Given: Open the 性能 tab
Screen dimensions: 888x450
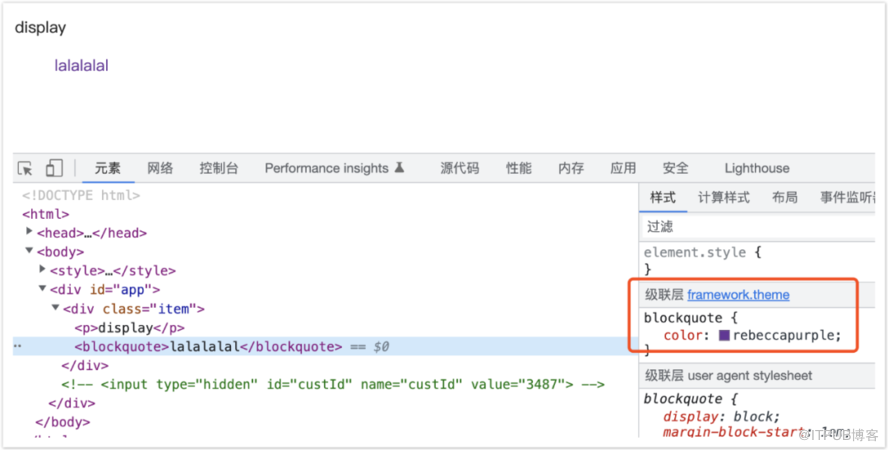Looking at the screenshot, I should coord(519,168).
